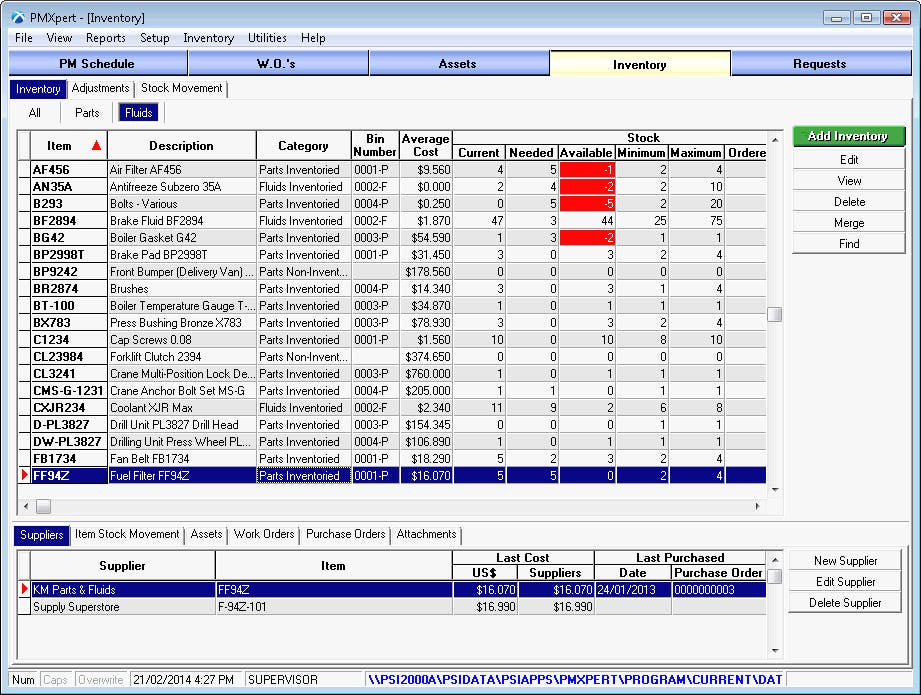Click the red sort arrow in Item header
Screen dimensions: 921x695
96,146
